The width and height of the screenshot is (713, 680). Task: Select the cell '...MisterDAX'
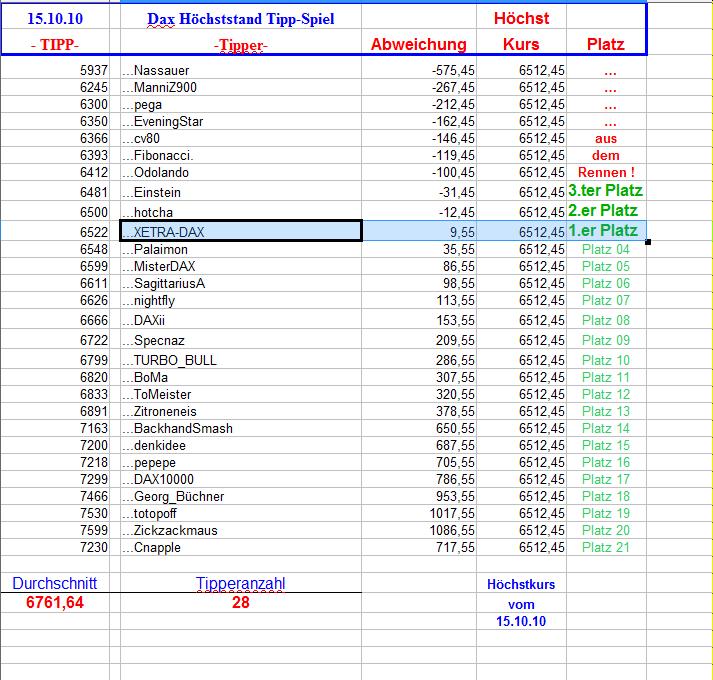[241, 266]
